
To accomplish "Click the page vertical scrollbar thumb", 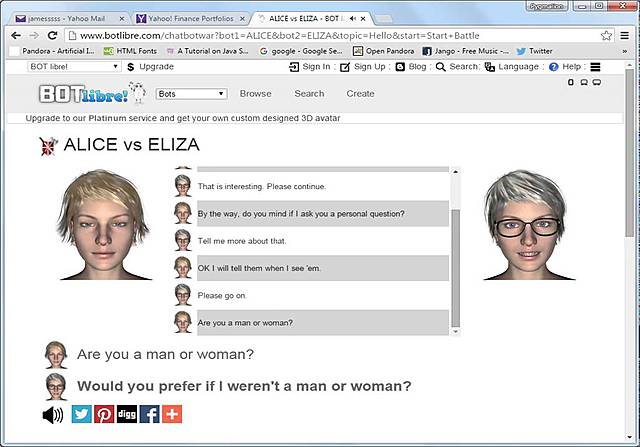I will (629, 152).
